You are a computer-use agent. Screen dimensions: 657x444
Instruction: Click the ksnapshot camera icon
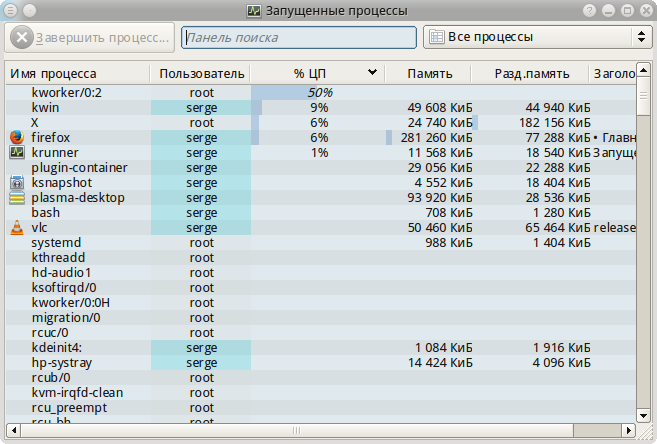(17, 182)
